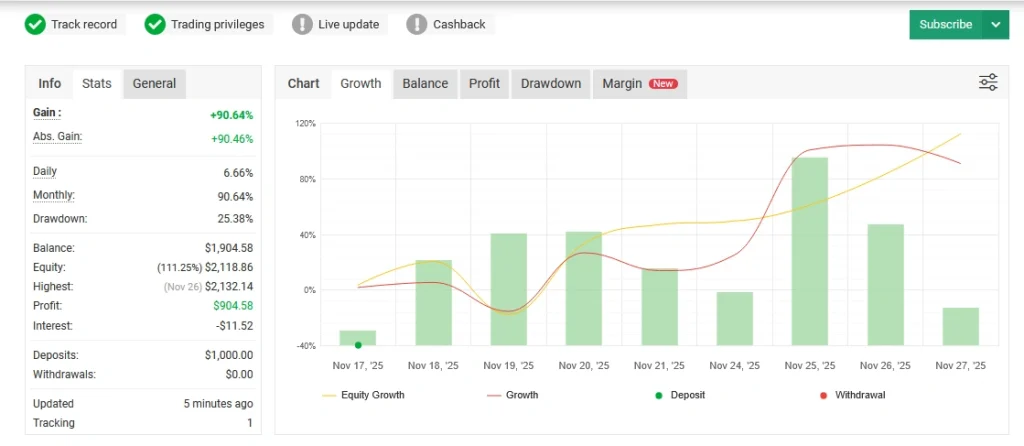Click the Subscribe button
The height and width of the screenshot is (446, 1024).
click(x=945, y=25)
